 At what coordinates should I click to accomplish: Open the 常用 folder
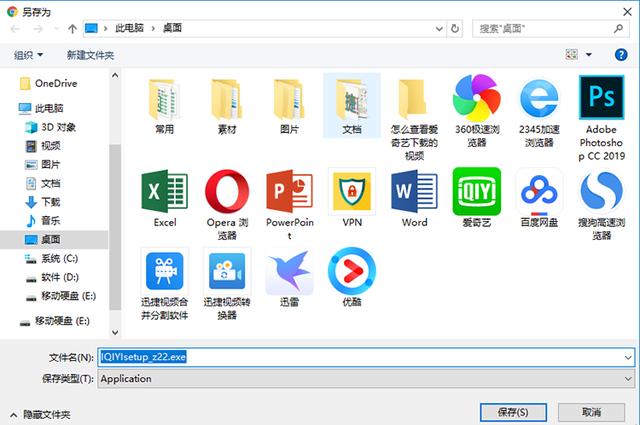(x=164, y=106)
